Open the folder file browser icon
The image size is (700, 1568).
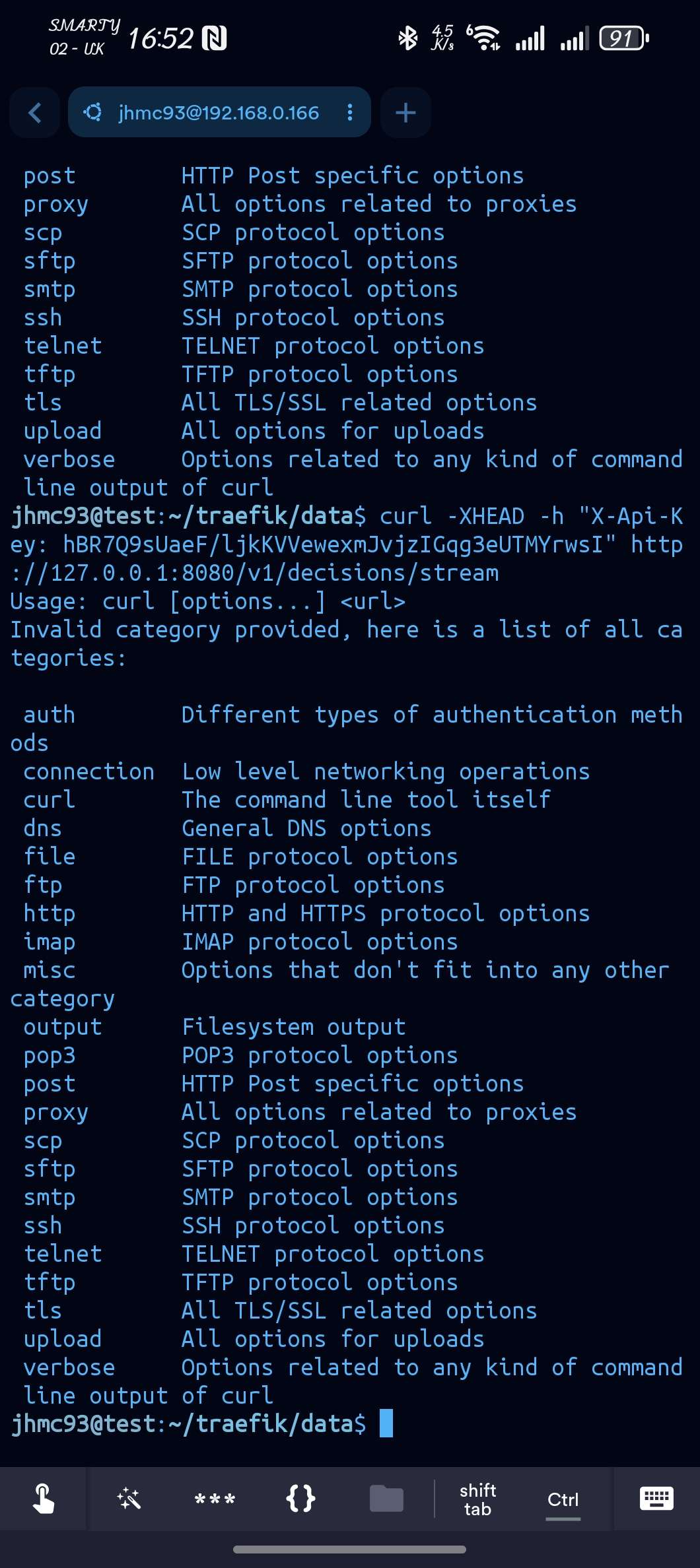click(386, 1499)
